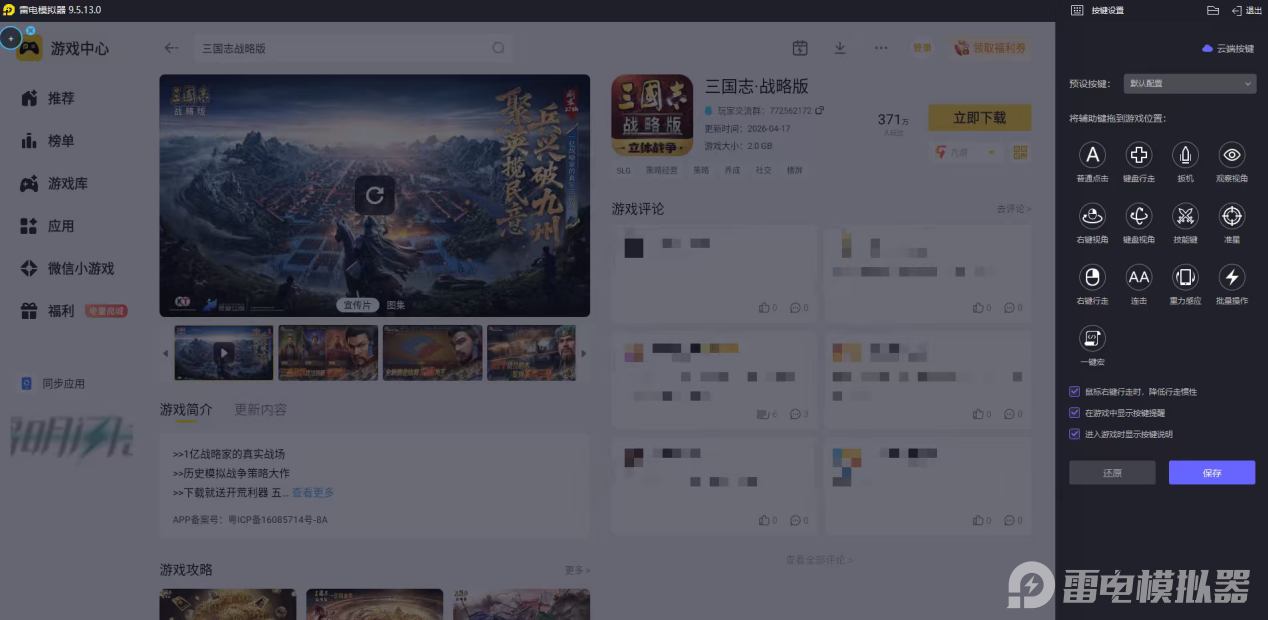Open 榜单 in the sidebar
This screenshot has height=620, width=1268.
(48, 141)
